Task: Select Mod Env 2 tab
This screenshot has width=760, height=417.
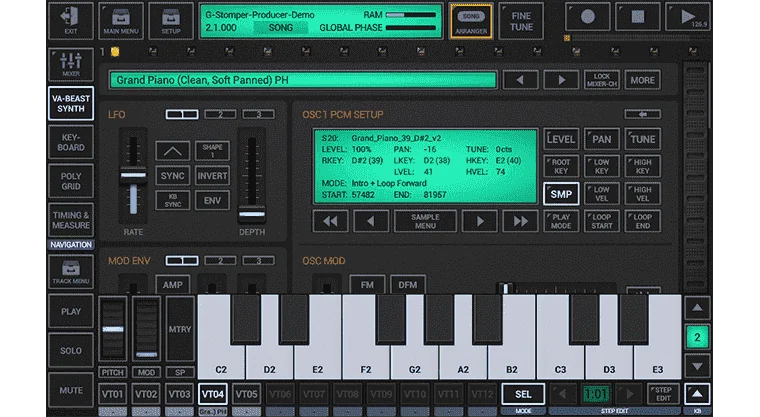Action: [220, 261]
